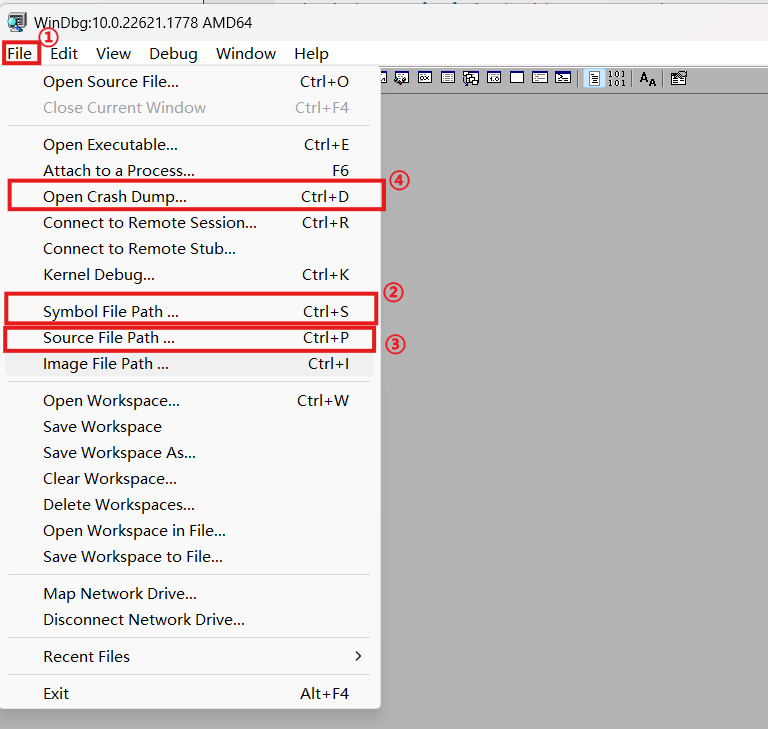Open the Disassembly window toolbar icon
This screenshot has height=729, width=768.
coord(494,78)
